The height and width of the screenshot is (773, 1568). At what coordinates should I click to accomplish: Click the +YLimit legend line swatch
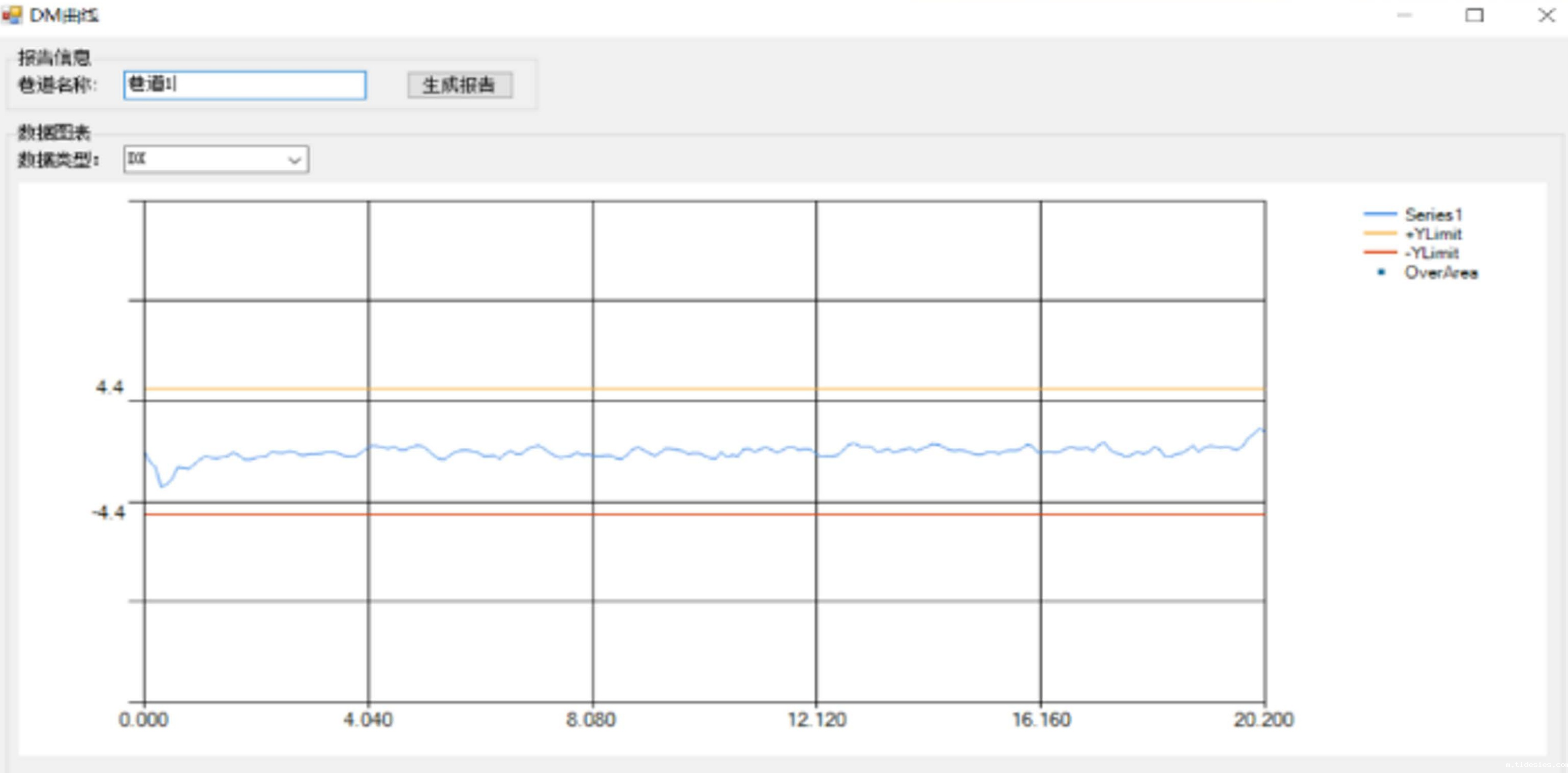[1380, 233]
